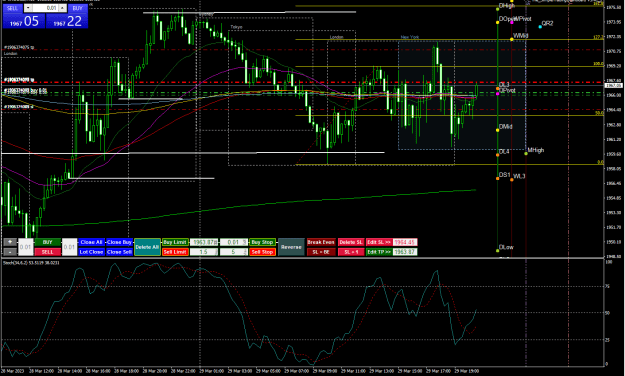Click the DL4 orange pivot marker
Screen dimensions: 625x376
[498, 155]
